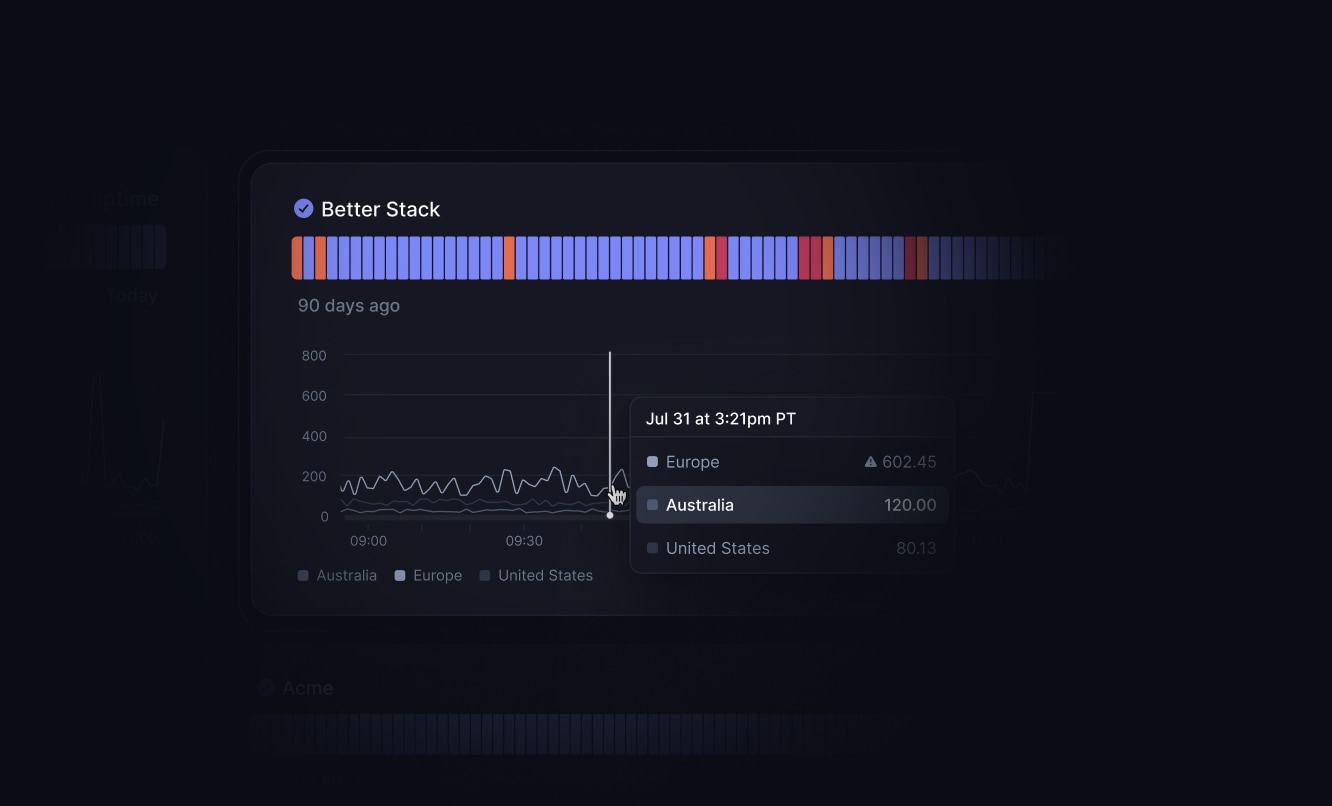Open the Better Stack monitor title
The width and height of the screenshot is (1332, 806).
click(x=380, y=209)
